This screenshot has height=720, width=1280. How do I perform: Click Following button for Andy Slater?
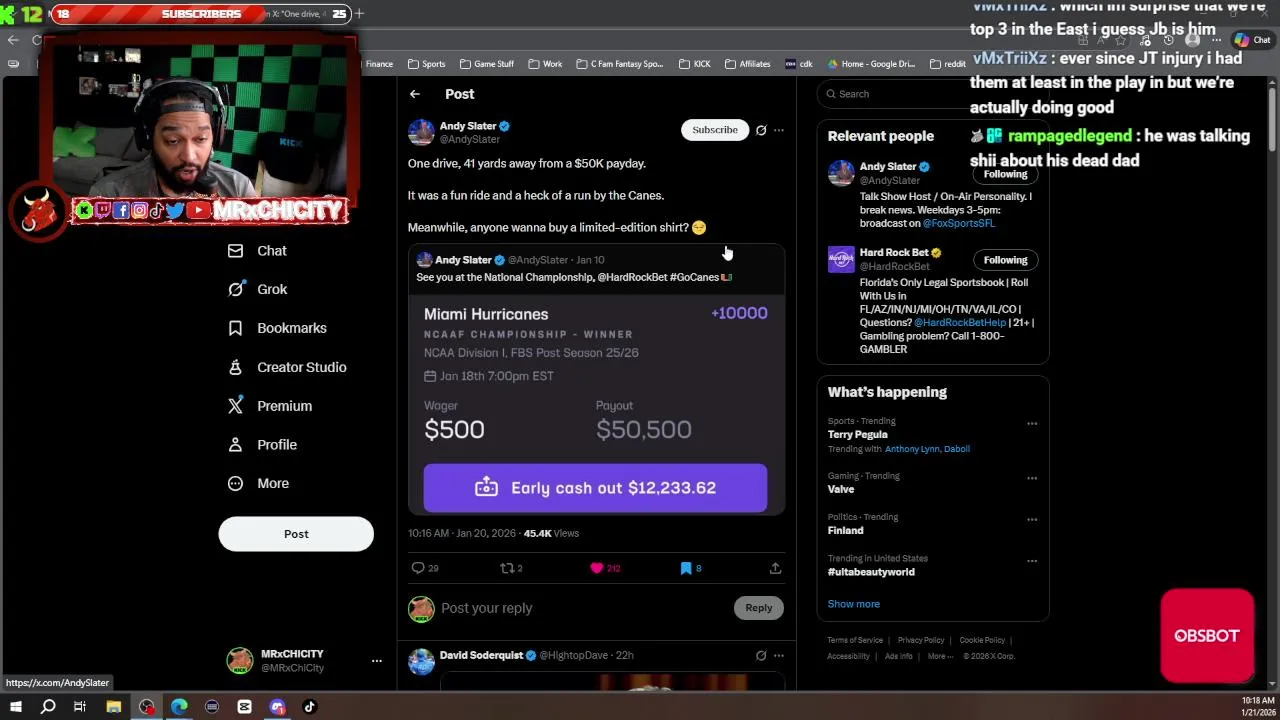pos(1005,174)
